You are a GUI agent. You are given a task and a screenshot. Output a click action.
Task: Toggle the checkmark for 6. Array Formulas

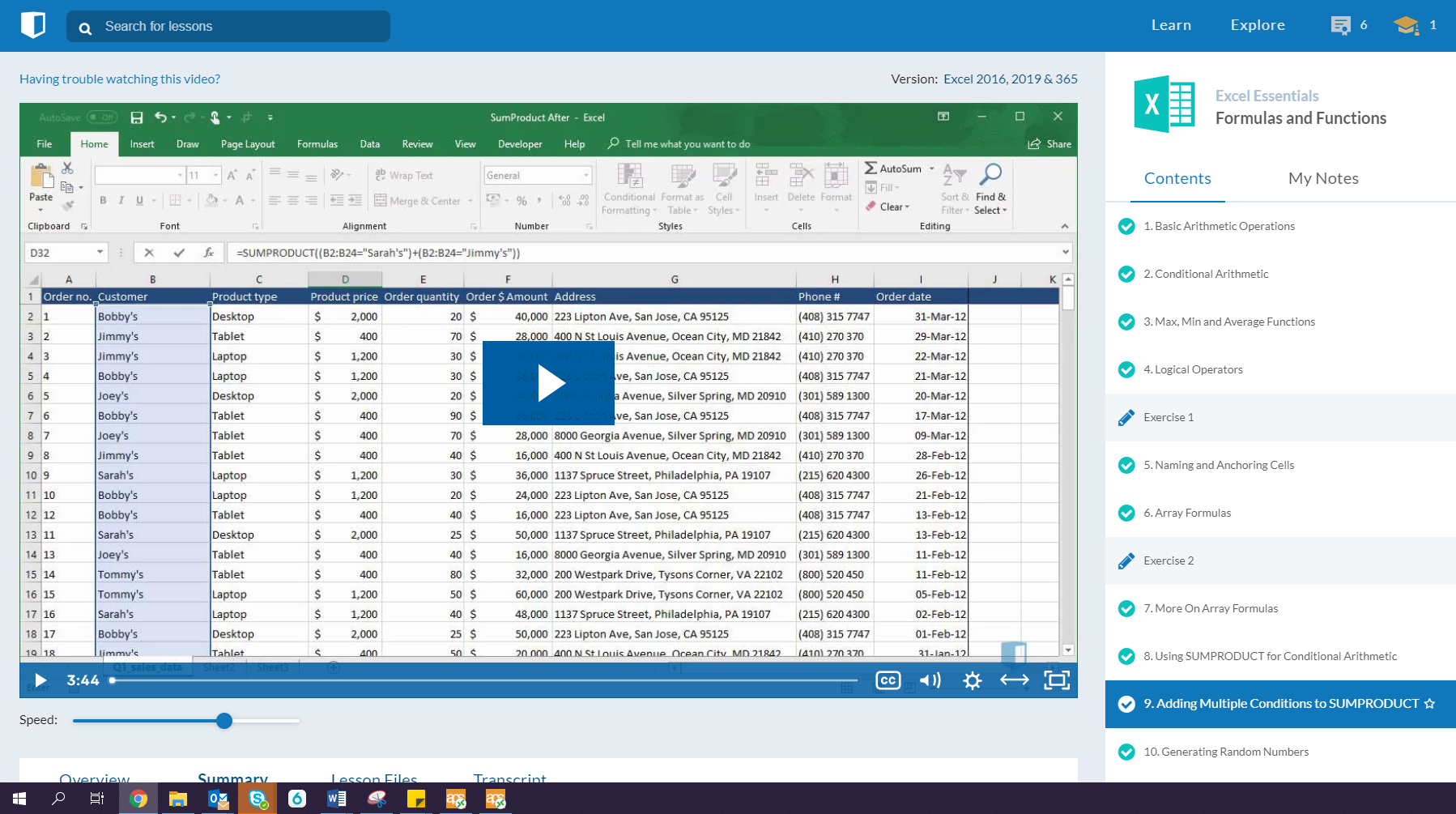click(x=1126, y=514)
